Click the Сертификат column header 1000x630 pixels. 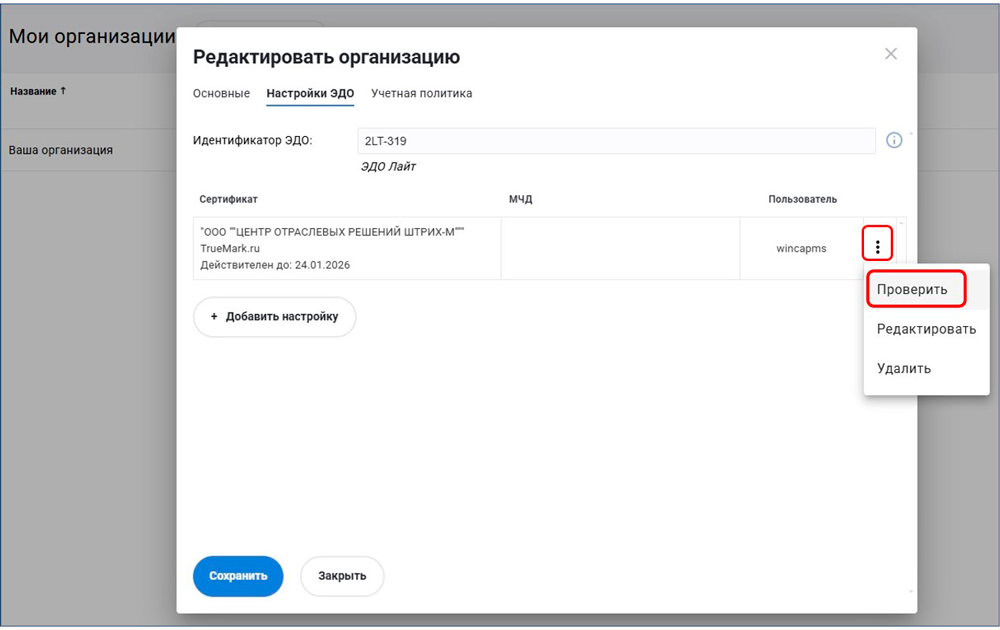[228, 200]
